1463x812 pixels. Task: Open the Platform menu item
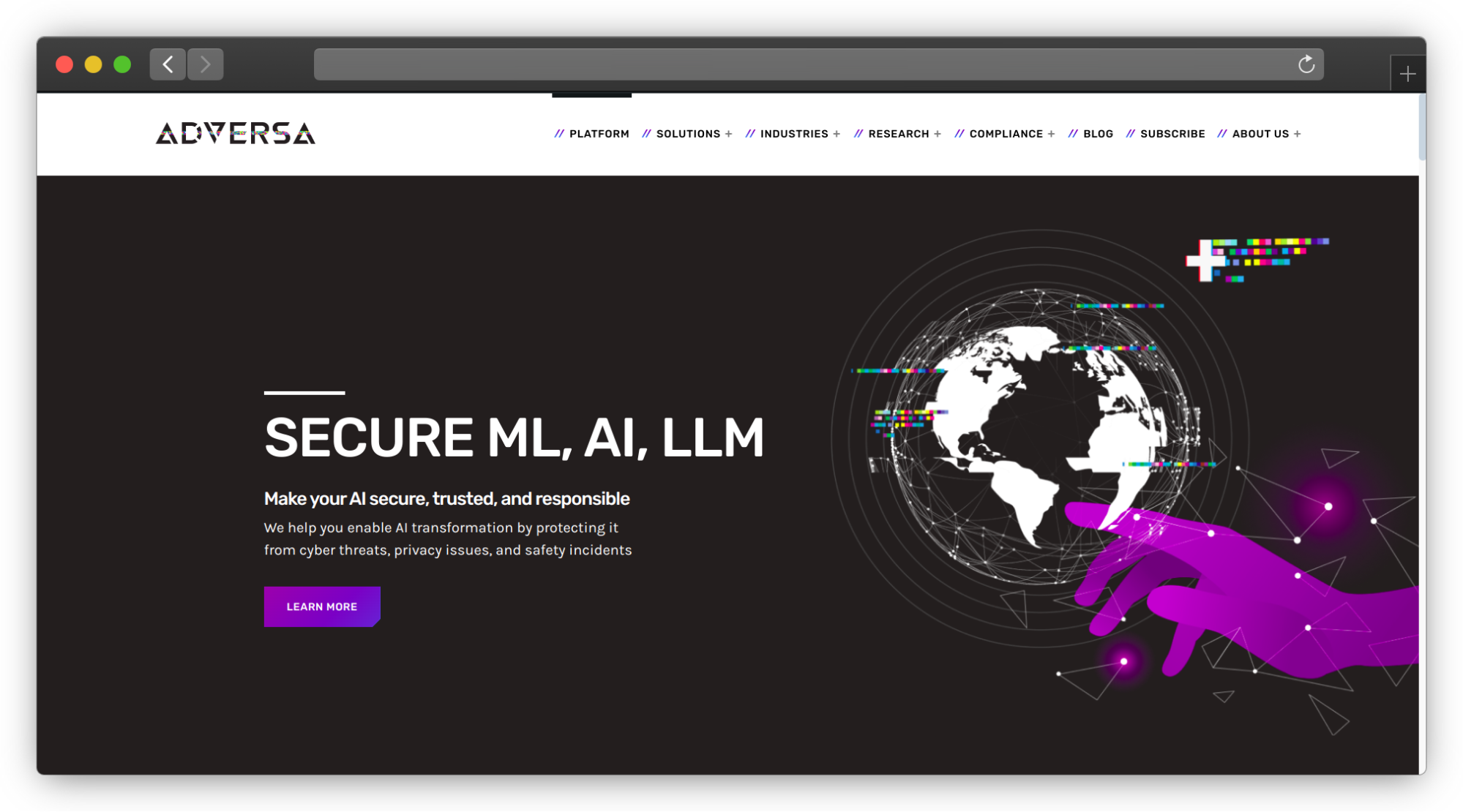coord(599,134)
